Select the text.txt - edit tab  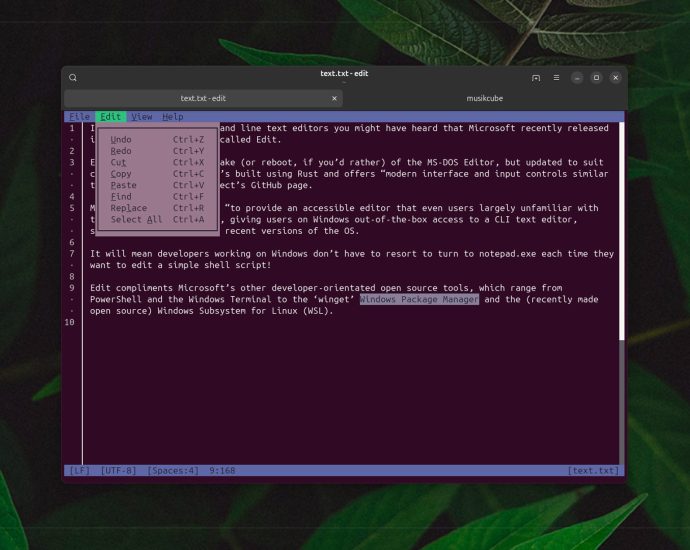pyautogui.click(x=203, y=99)
